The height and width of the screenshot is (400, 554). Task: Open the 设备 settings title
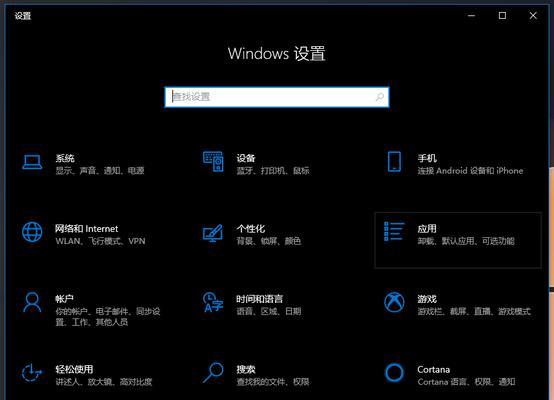coord(246,158)
